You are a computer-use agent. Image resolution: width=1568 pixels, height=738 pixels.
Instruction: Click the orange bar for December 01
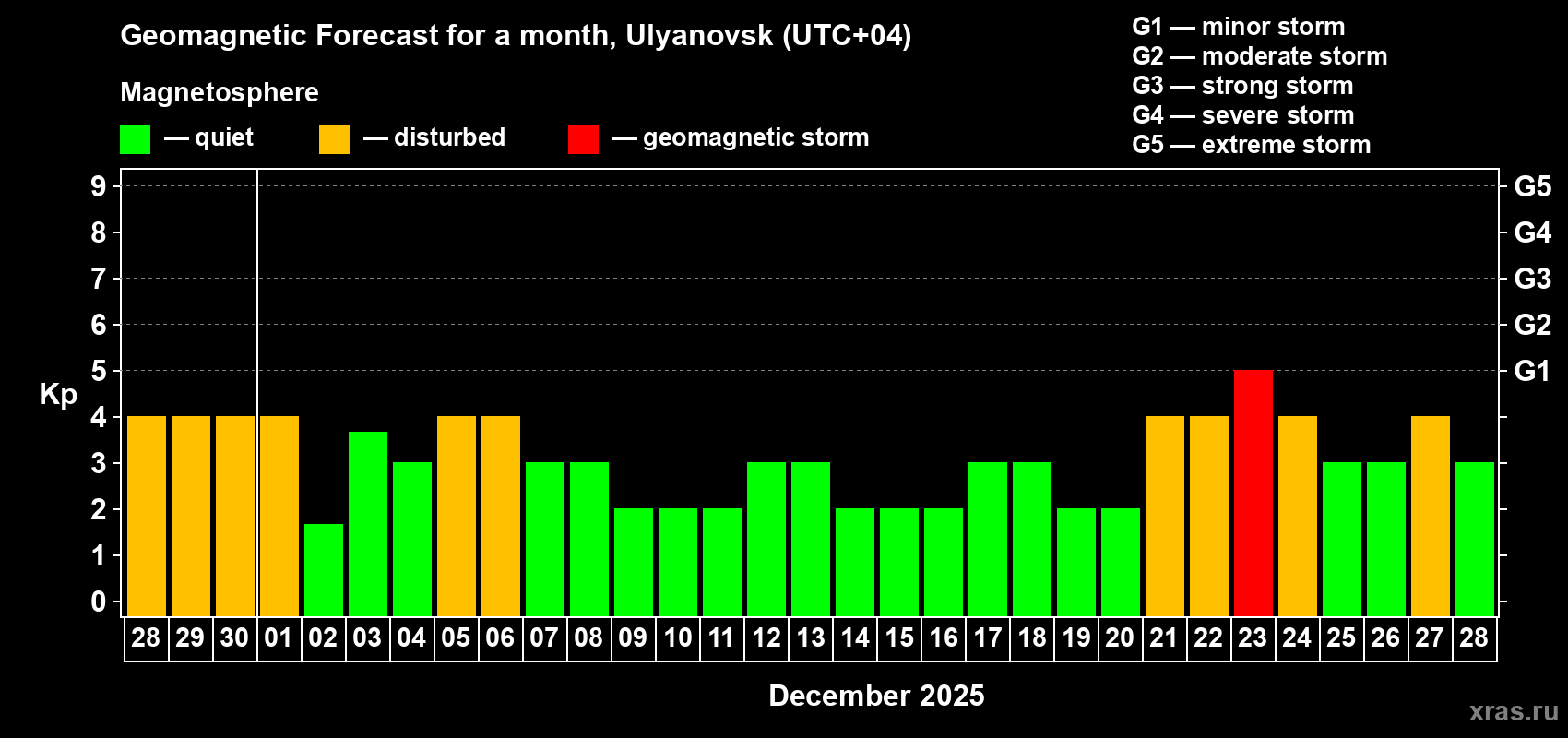[279, 516]
